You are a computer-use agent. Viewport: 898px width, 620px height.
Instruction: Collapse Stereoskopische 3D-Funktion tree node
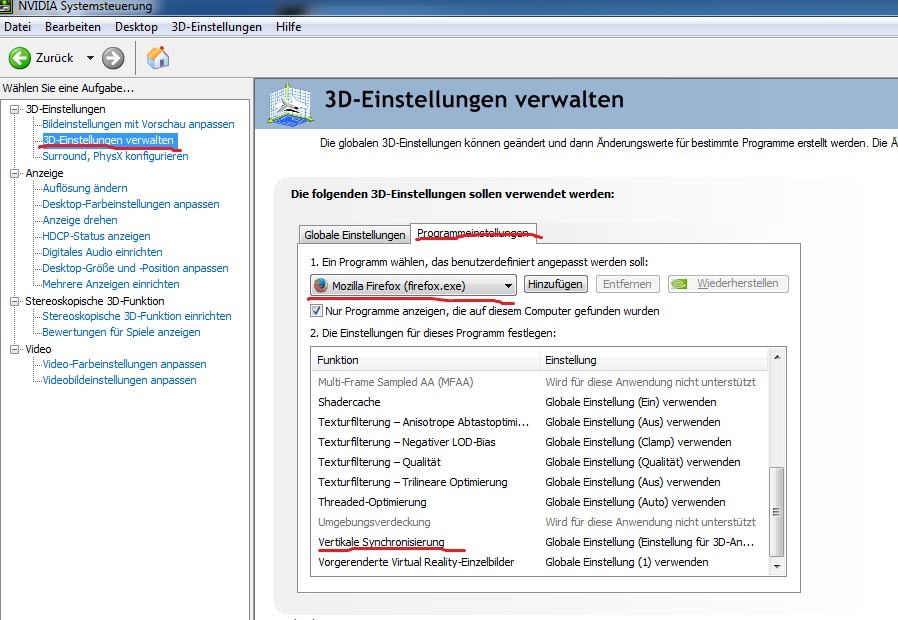point(14,301)
